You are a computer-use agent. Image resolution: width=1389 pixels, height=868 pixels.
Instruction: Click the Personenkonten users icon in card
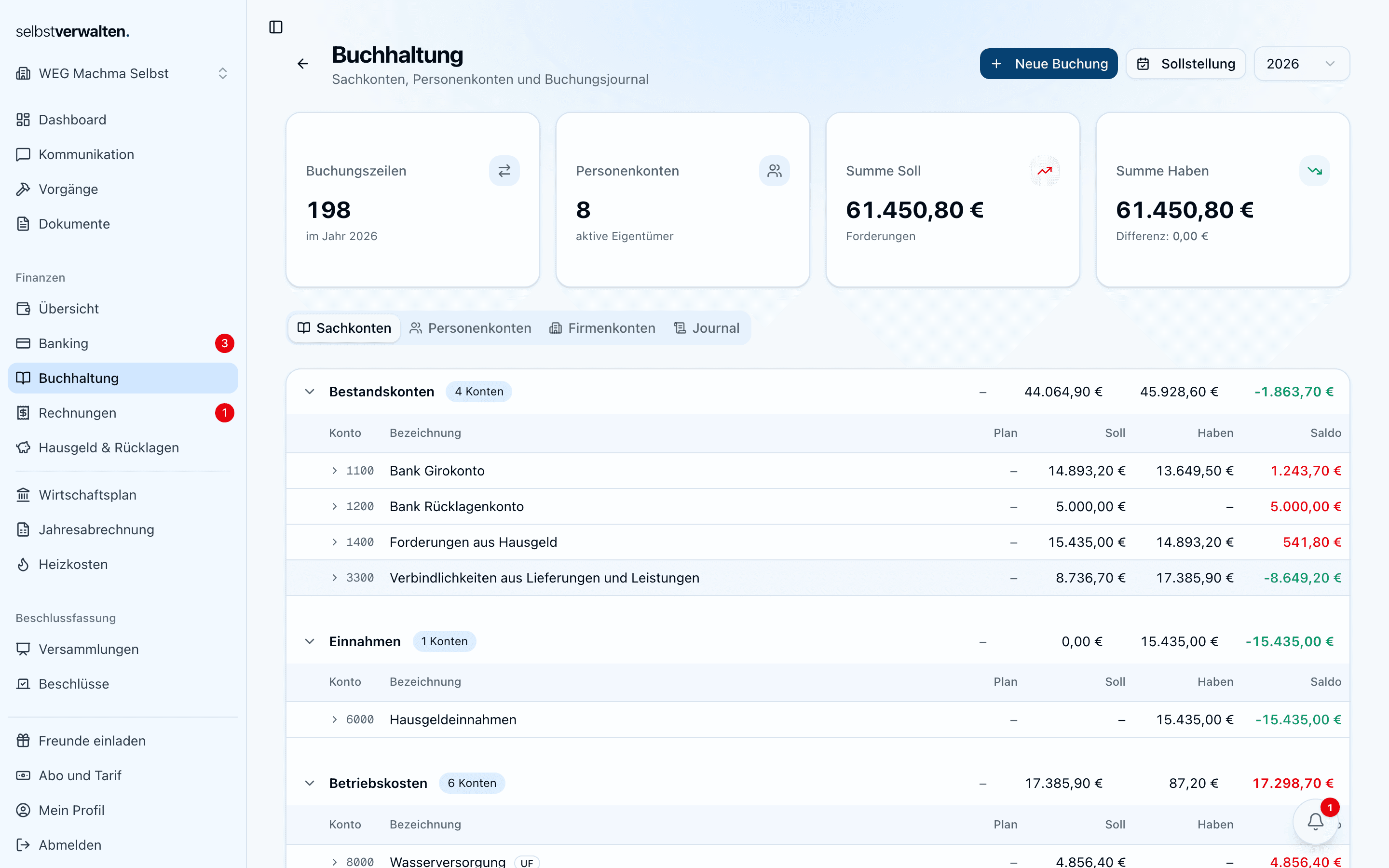[774, 171]
